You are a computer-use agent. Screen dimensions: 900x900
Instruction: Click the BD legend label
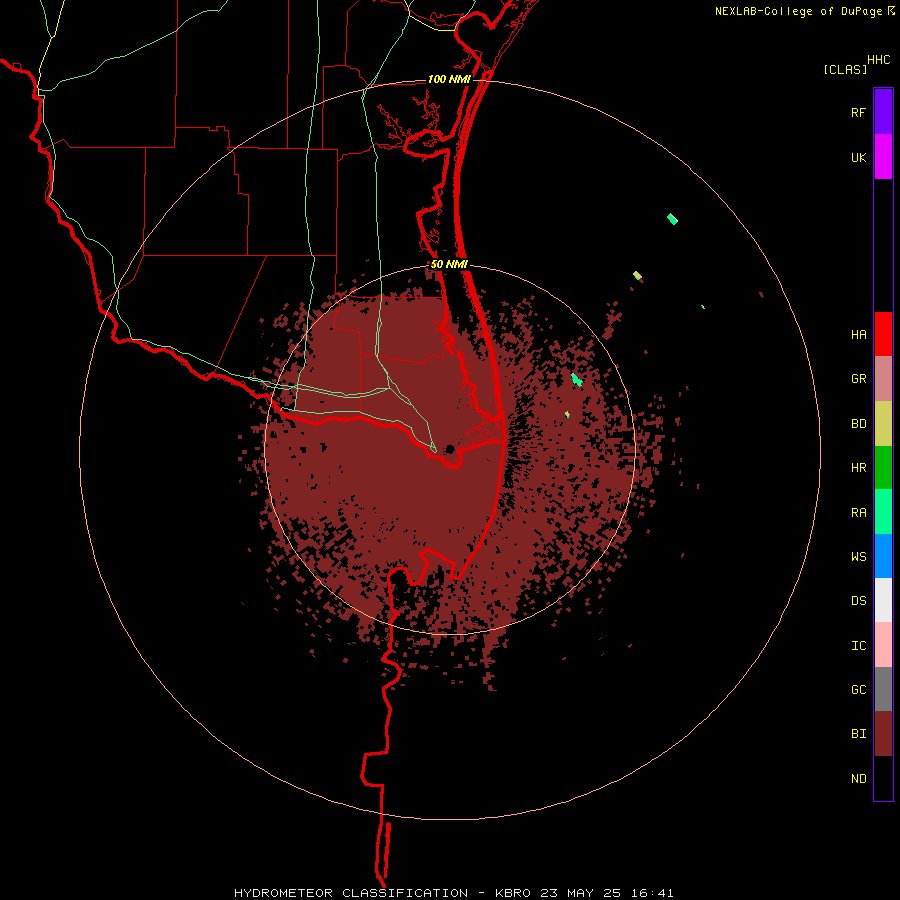point(858,424)
